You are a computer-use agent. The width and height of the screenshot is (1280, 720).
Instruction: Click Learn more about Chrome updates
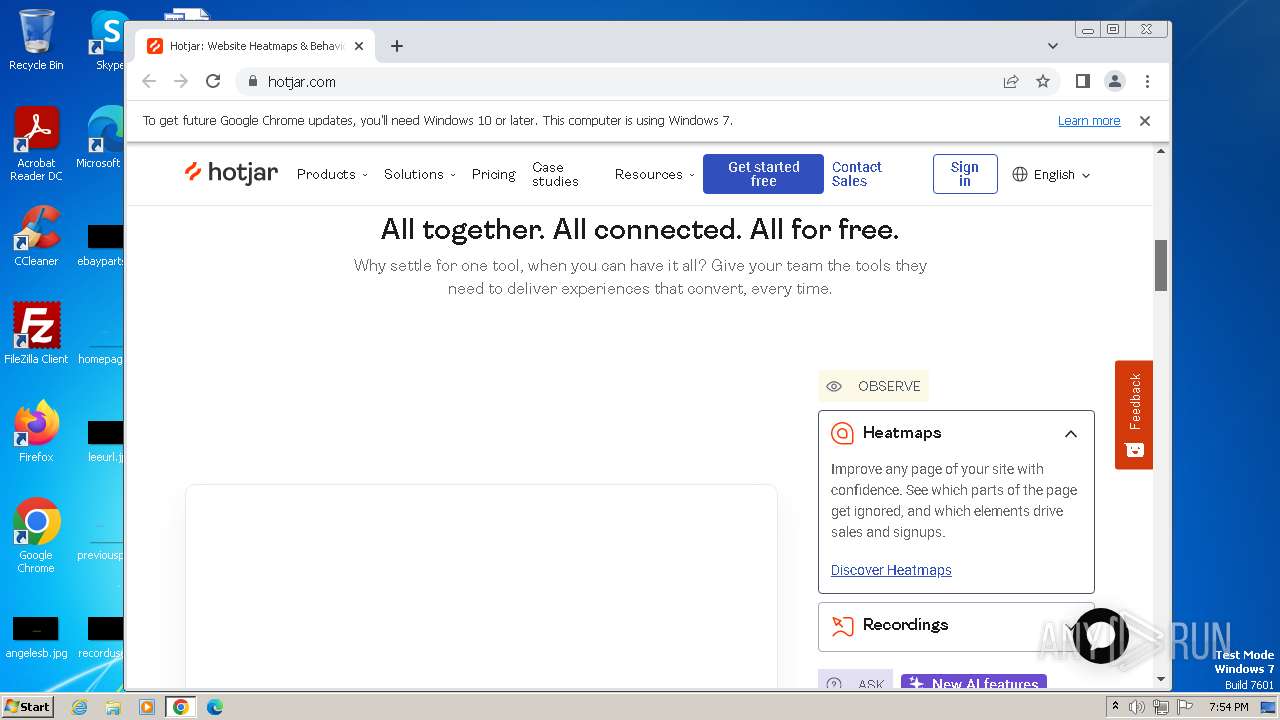pyautogui.click(x=1089, y=120)
